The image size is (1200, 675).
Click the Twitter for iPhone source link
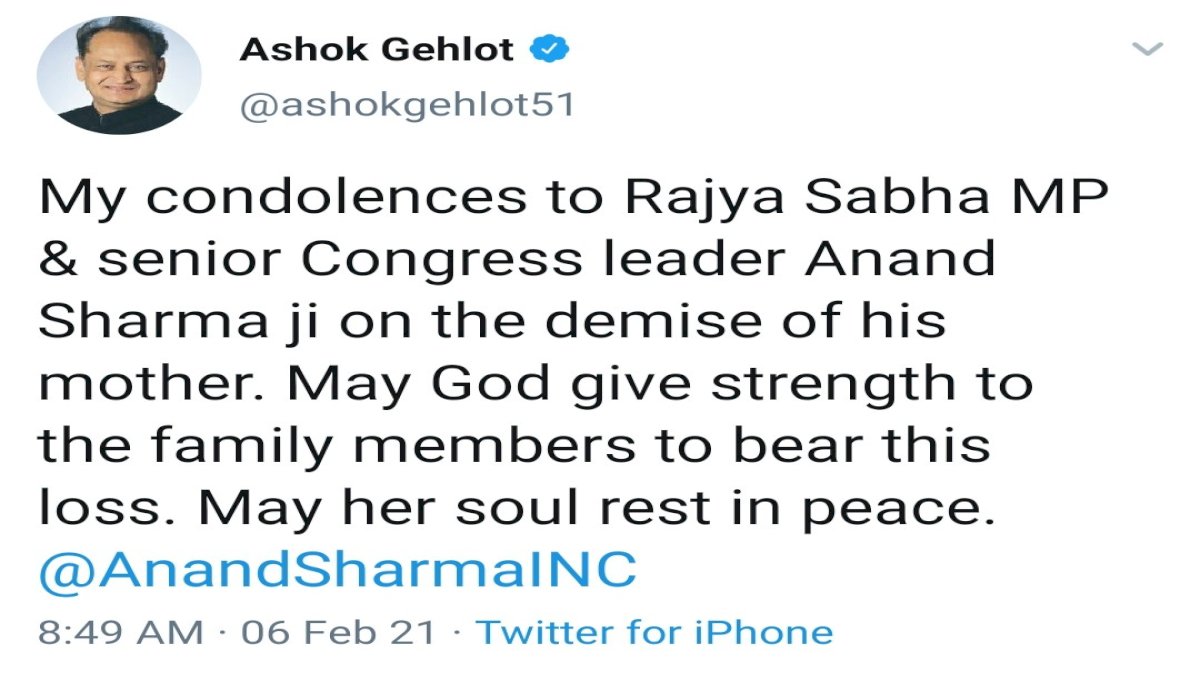click(654, 632)
